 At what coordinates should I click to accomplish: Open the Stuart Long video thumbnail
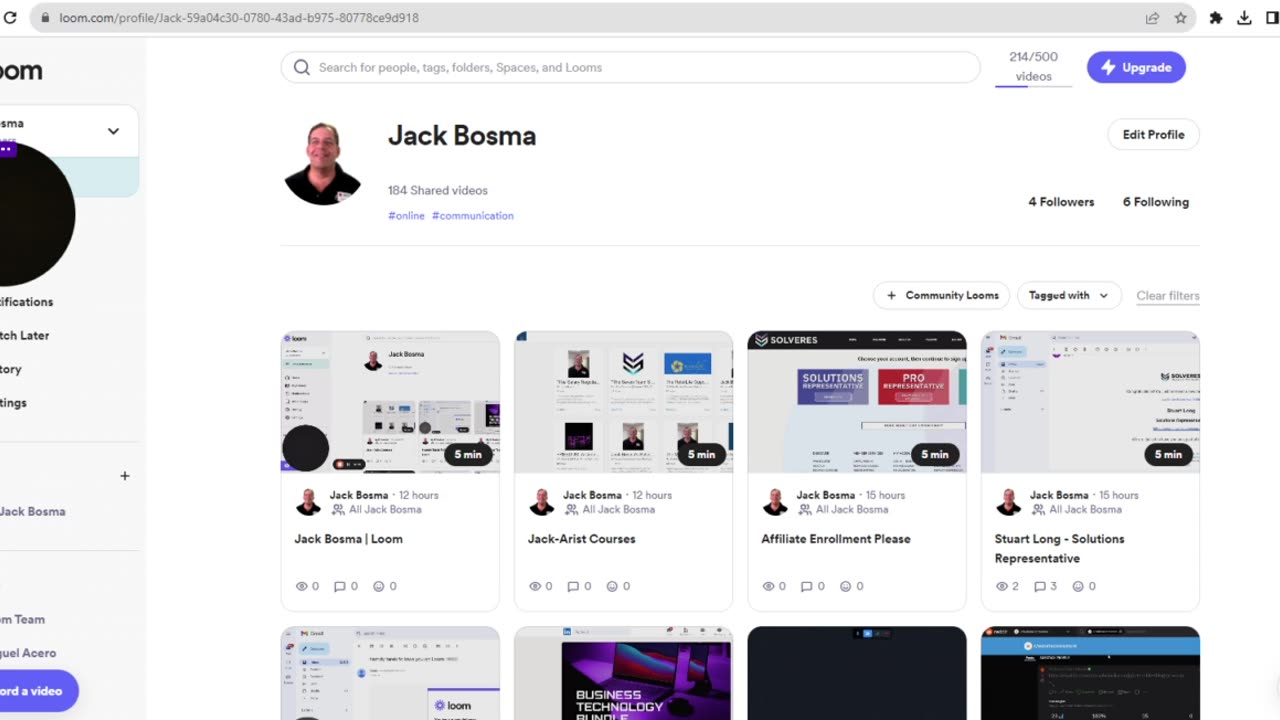tap(1090, 401)
